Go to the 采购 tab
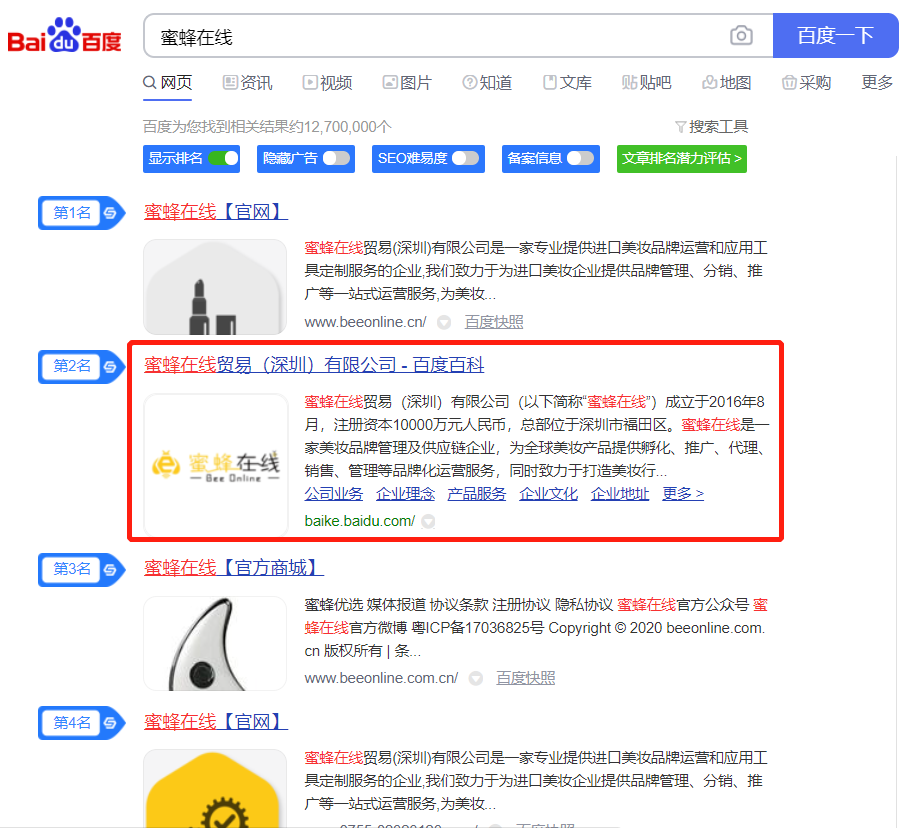Screen dimensions: 912x828 pos(807,83)
